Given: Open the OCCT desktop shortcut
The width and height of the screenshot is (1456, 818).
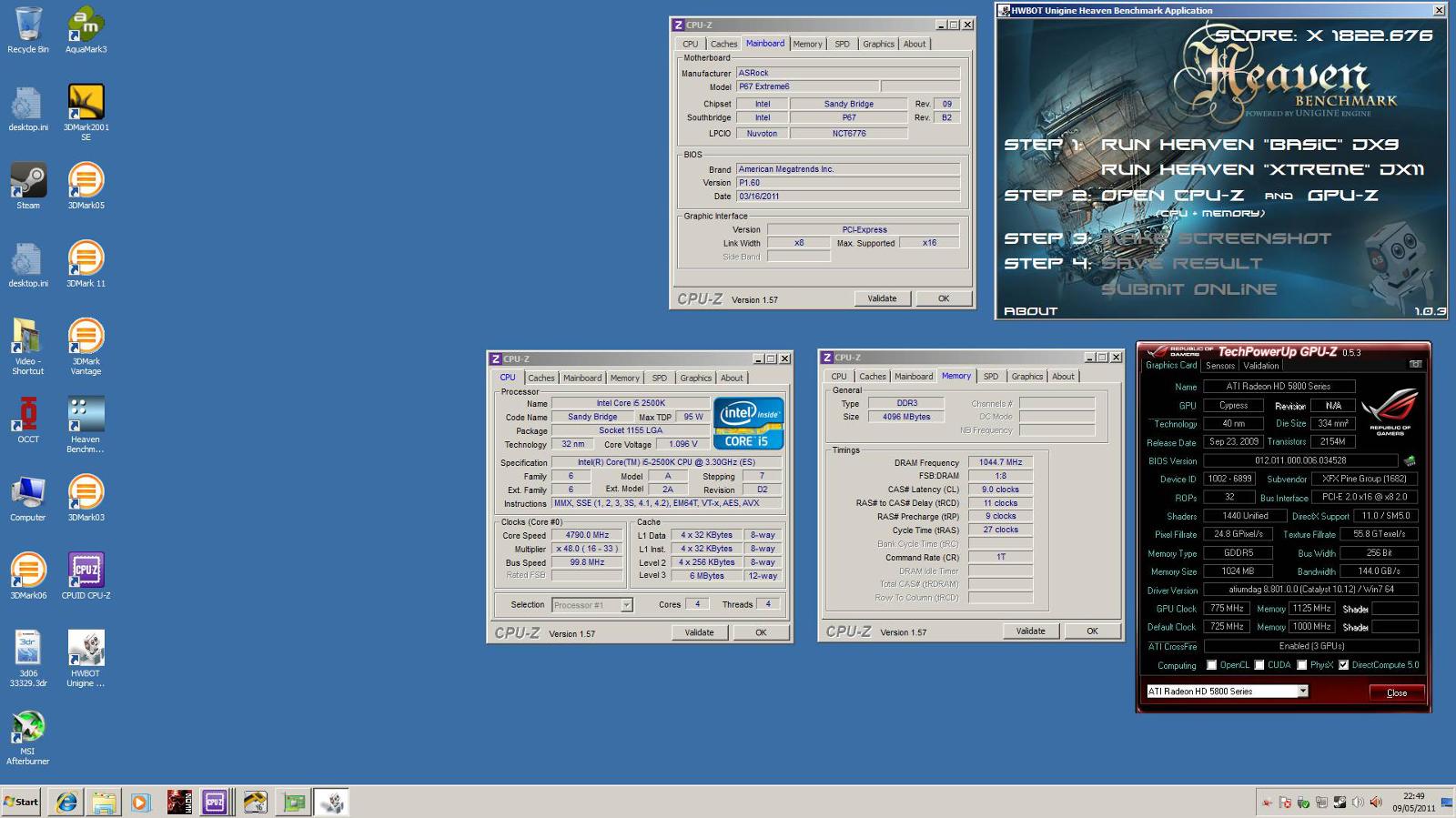Looking at the screenshot, I should (28, 420).
